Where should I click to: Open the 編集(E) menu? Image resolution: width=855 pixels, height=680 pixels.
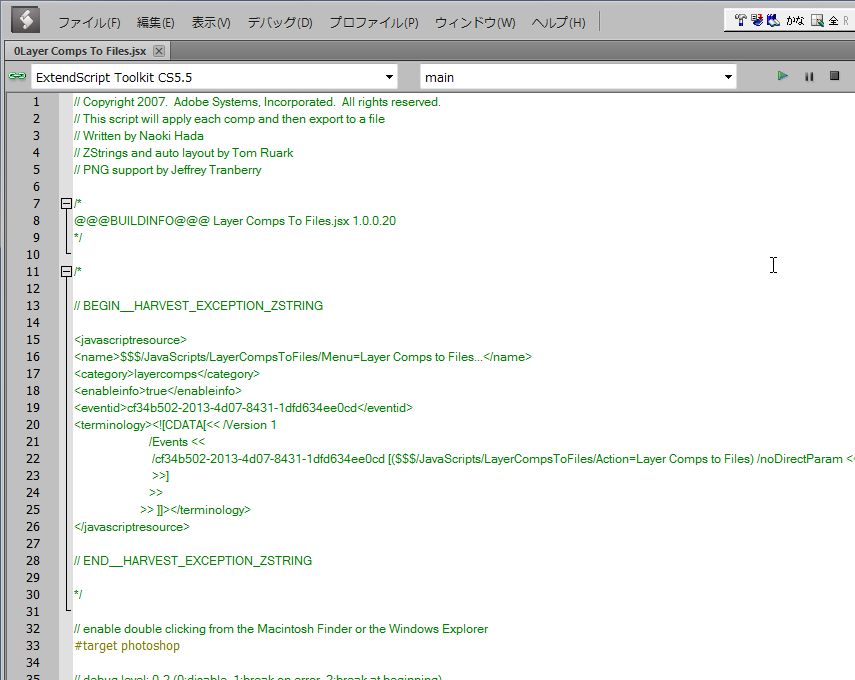point(155,22)
